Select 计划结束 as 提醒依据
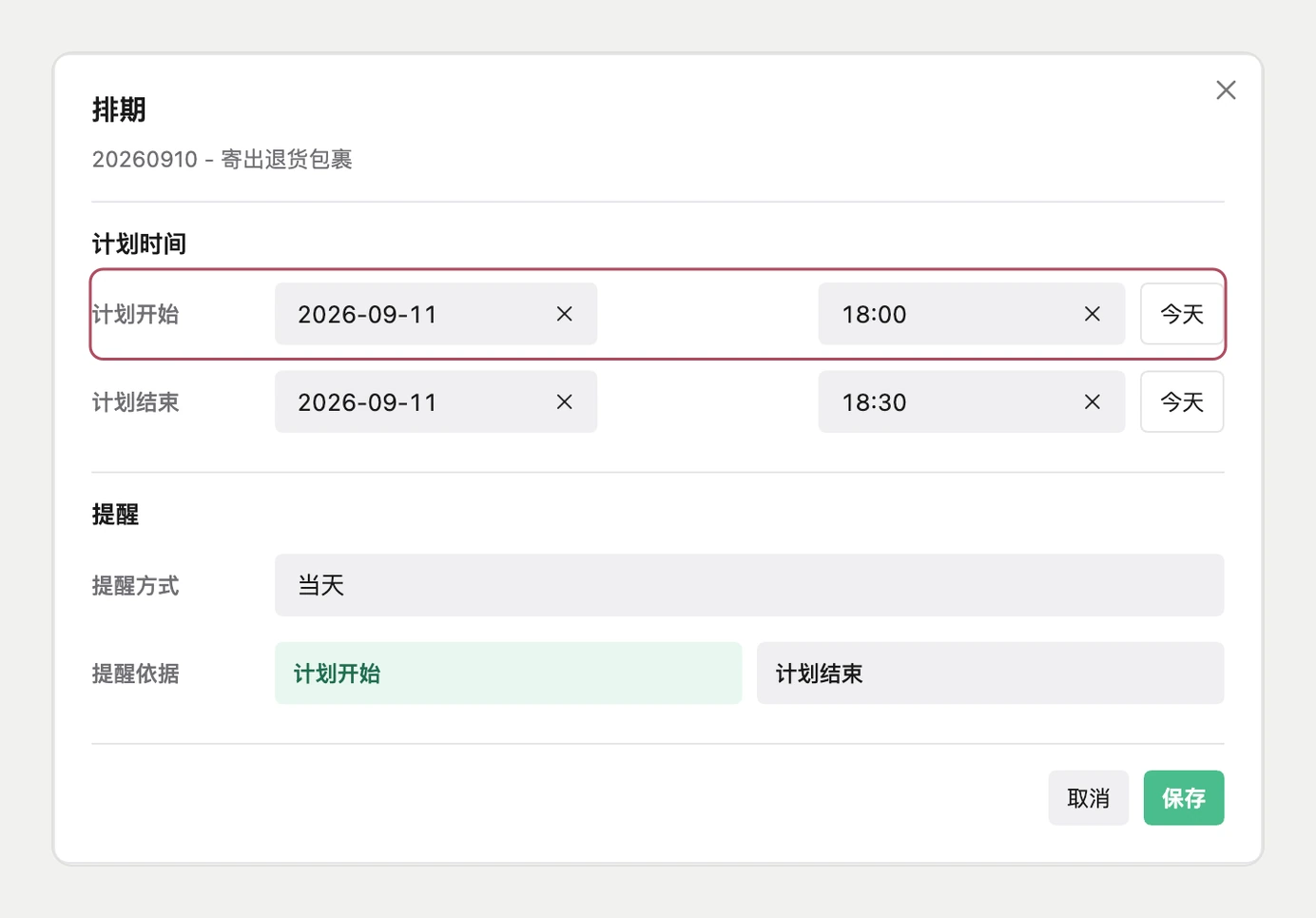Screen dimensions: 1316x918 click(990, 674)
